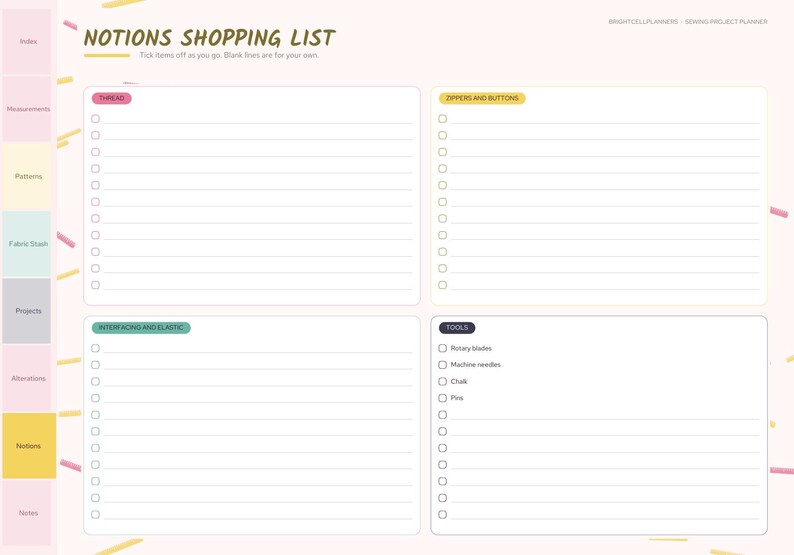The height and width of the screenshot is (555, 794).
Task: Click the TOOLS section label
Action: tap(457, 328)
